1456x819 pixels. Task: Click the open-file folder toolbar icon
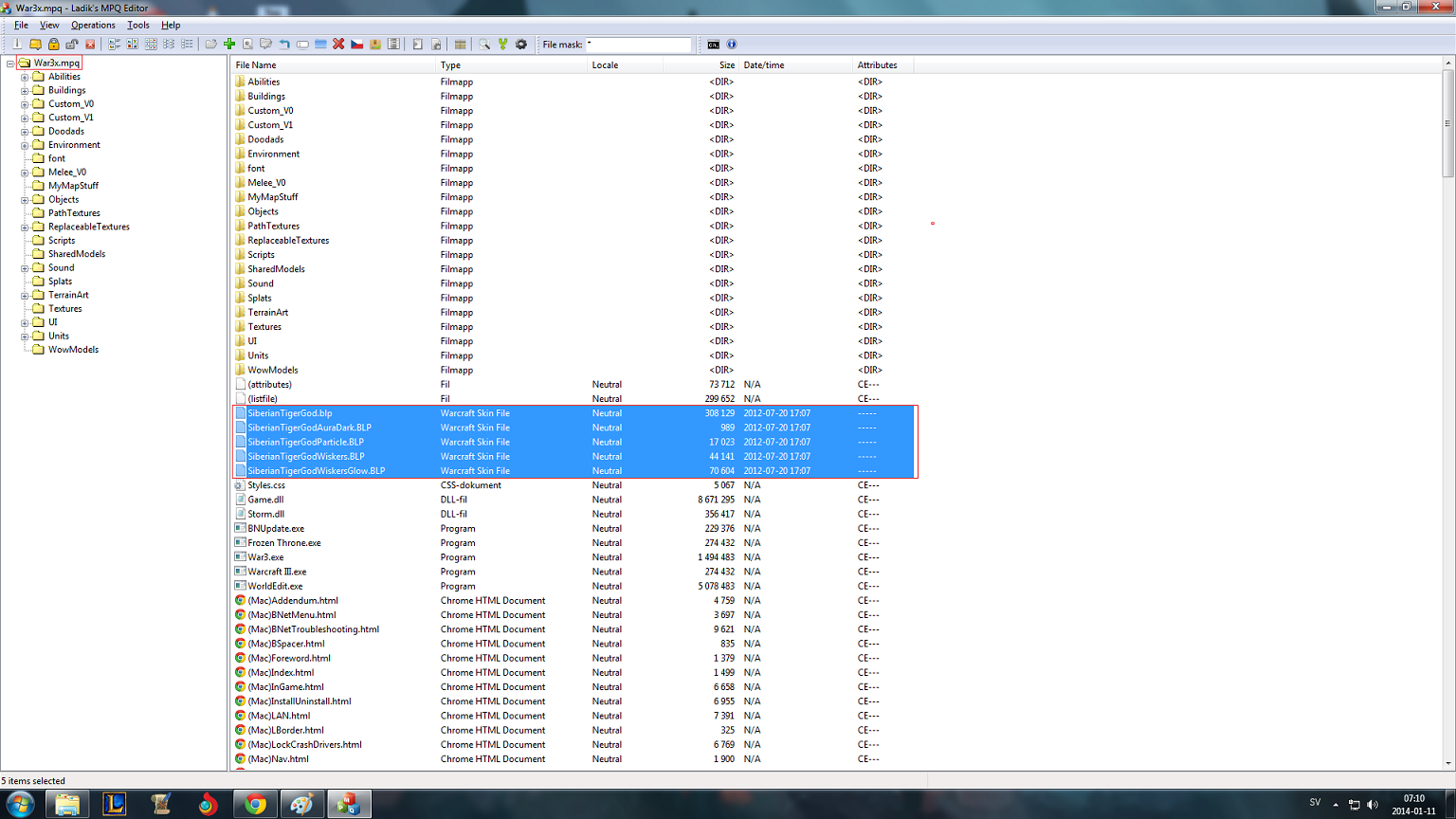pyautogui.click(x=210, y=44)
